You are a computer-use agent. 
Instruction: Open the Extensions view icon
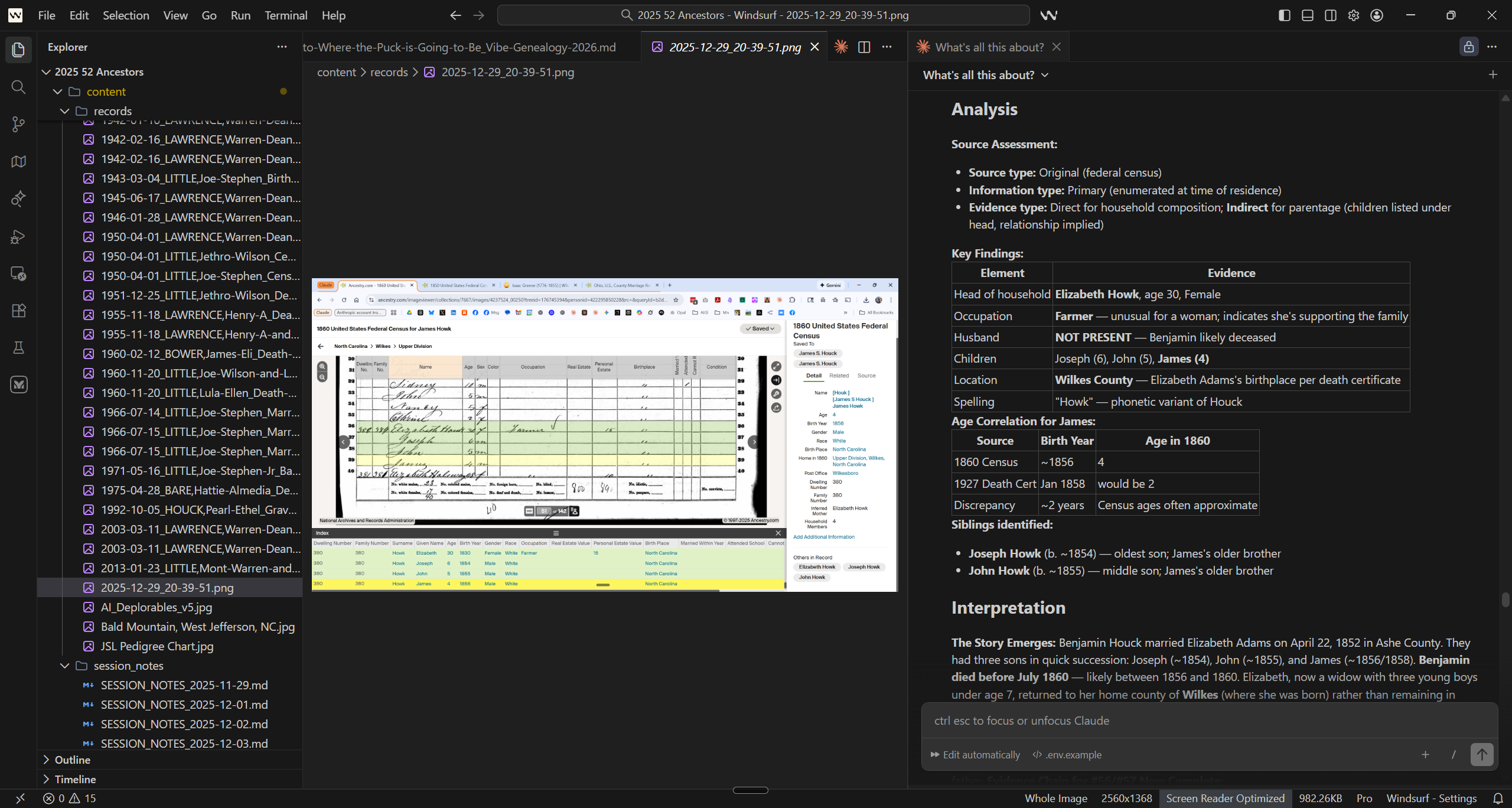(18, 311)
